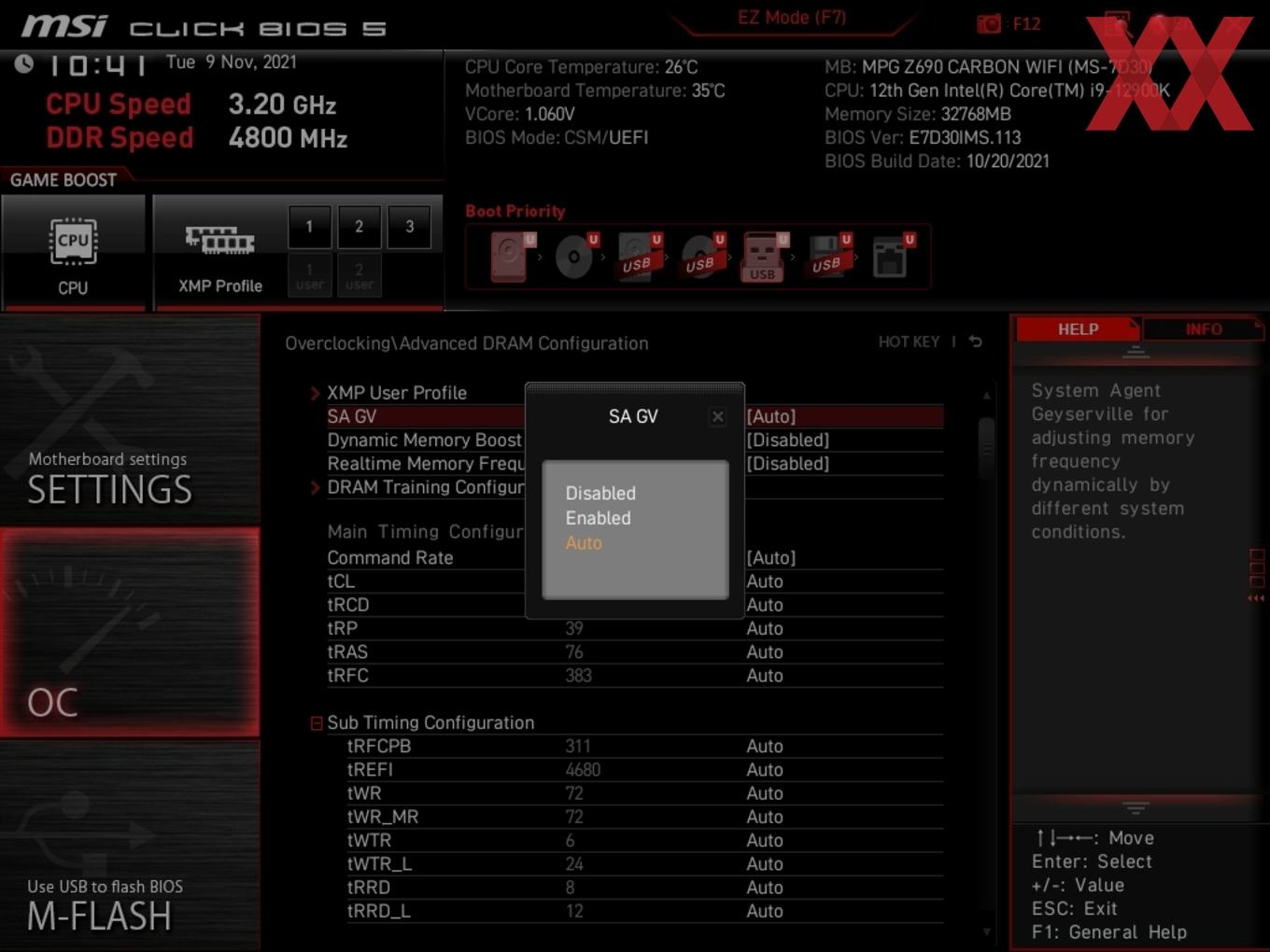
Task: Click the back arrow next to HOT KEY
Action: click(976, 342)
